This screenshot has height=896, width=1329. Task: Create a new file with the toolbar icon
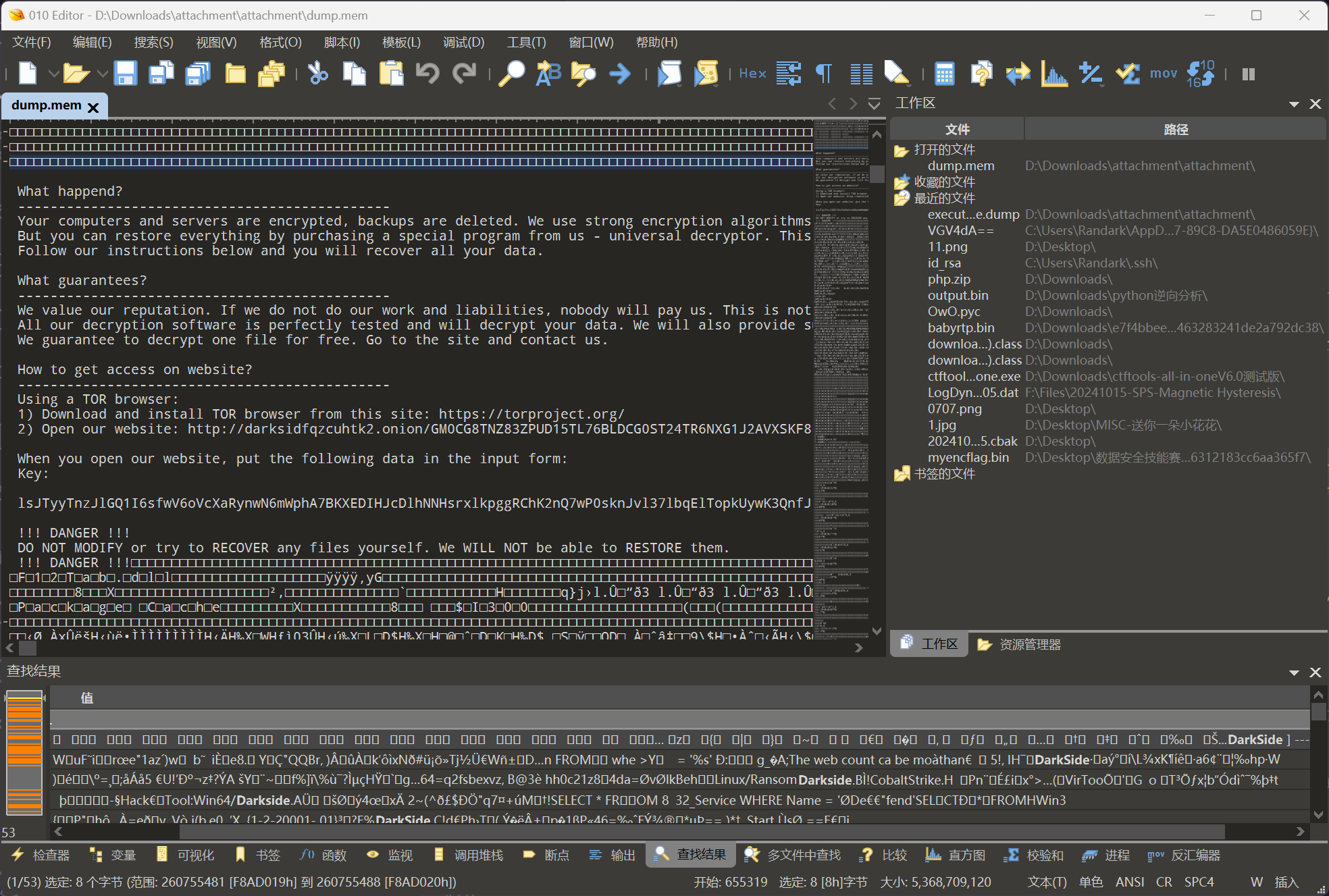click(x=28, y=73)
